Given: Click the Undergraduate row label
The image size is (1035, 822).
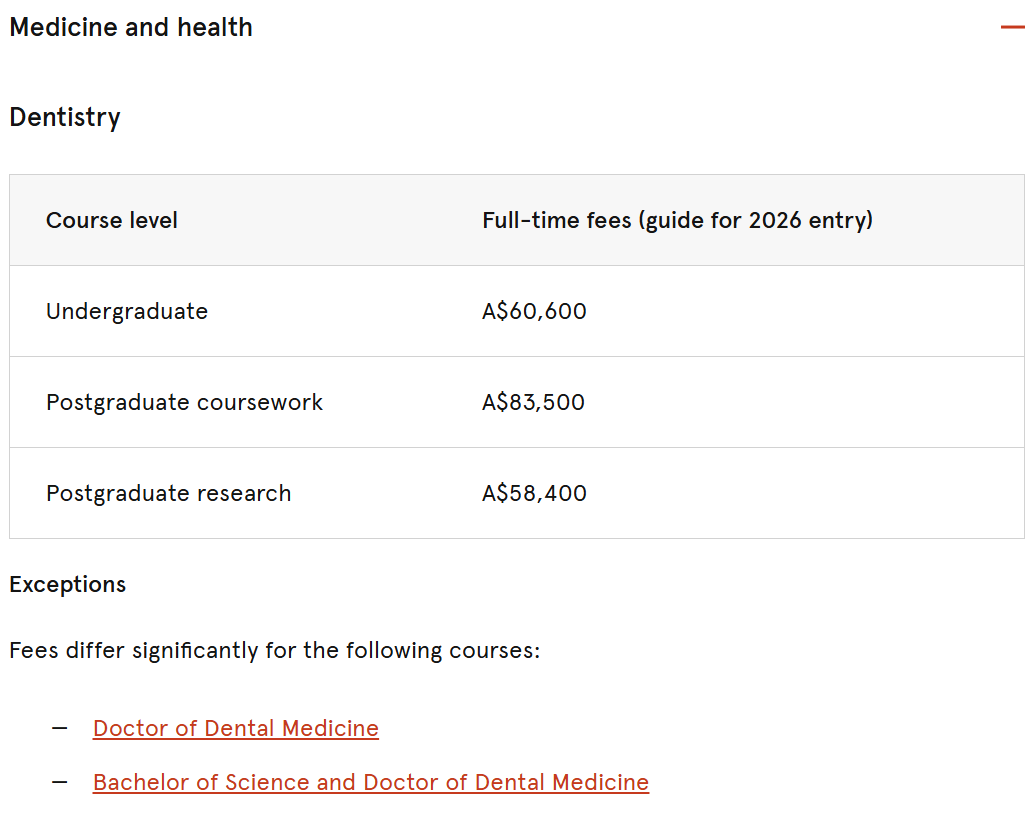Looking at the screenshot, I should coord(127,311).
